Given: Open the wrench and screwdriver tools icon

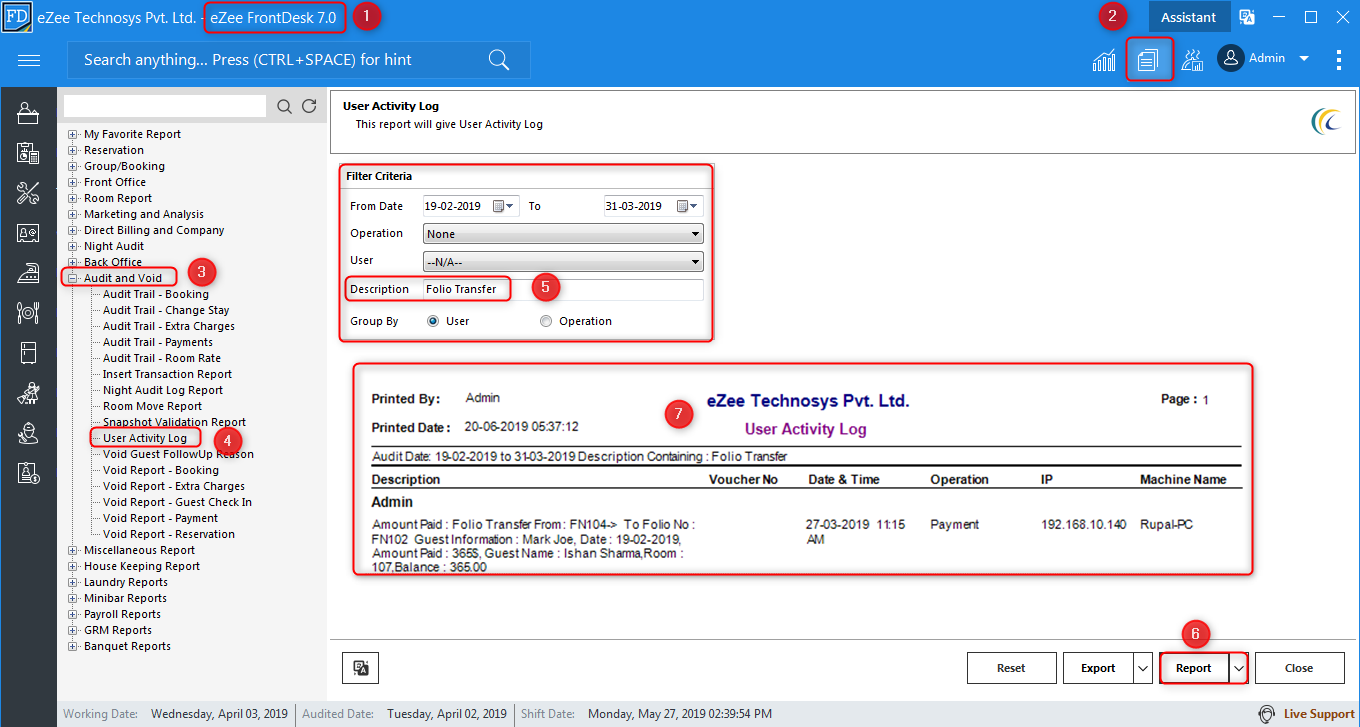Looking at the screenshot, I should pos(28,193).
